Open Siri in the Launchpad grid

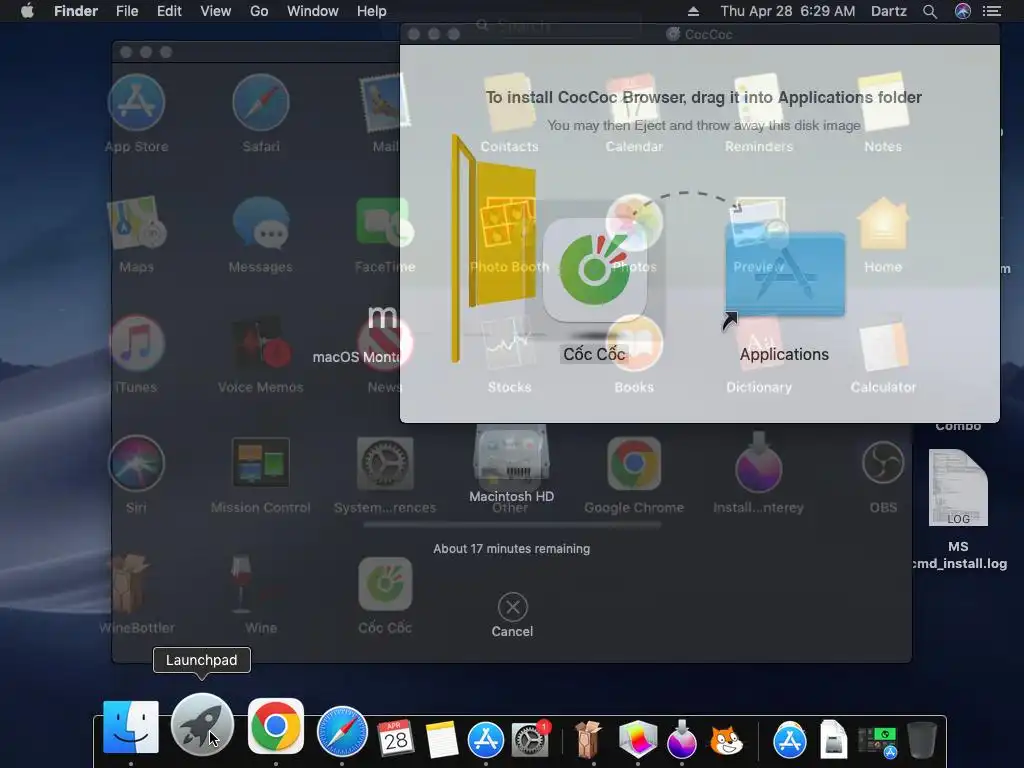click(136, 464)
